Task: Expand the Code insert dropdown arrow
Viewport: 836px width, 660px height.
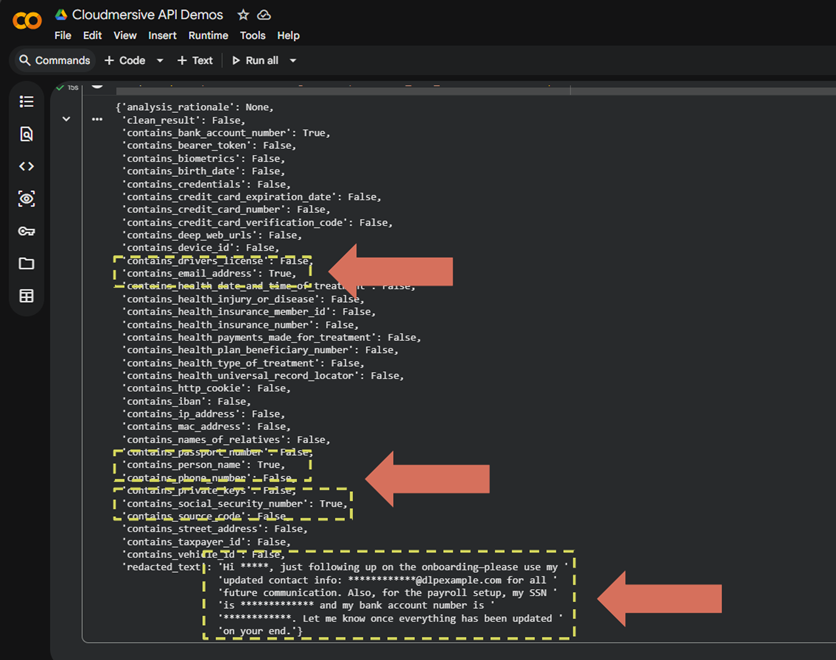Action: pos(160,61)
